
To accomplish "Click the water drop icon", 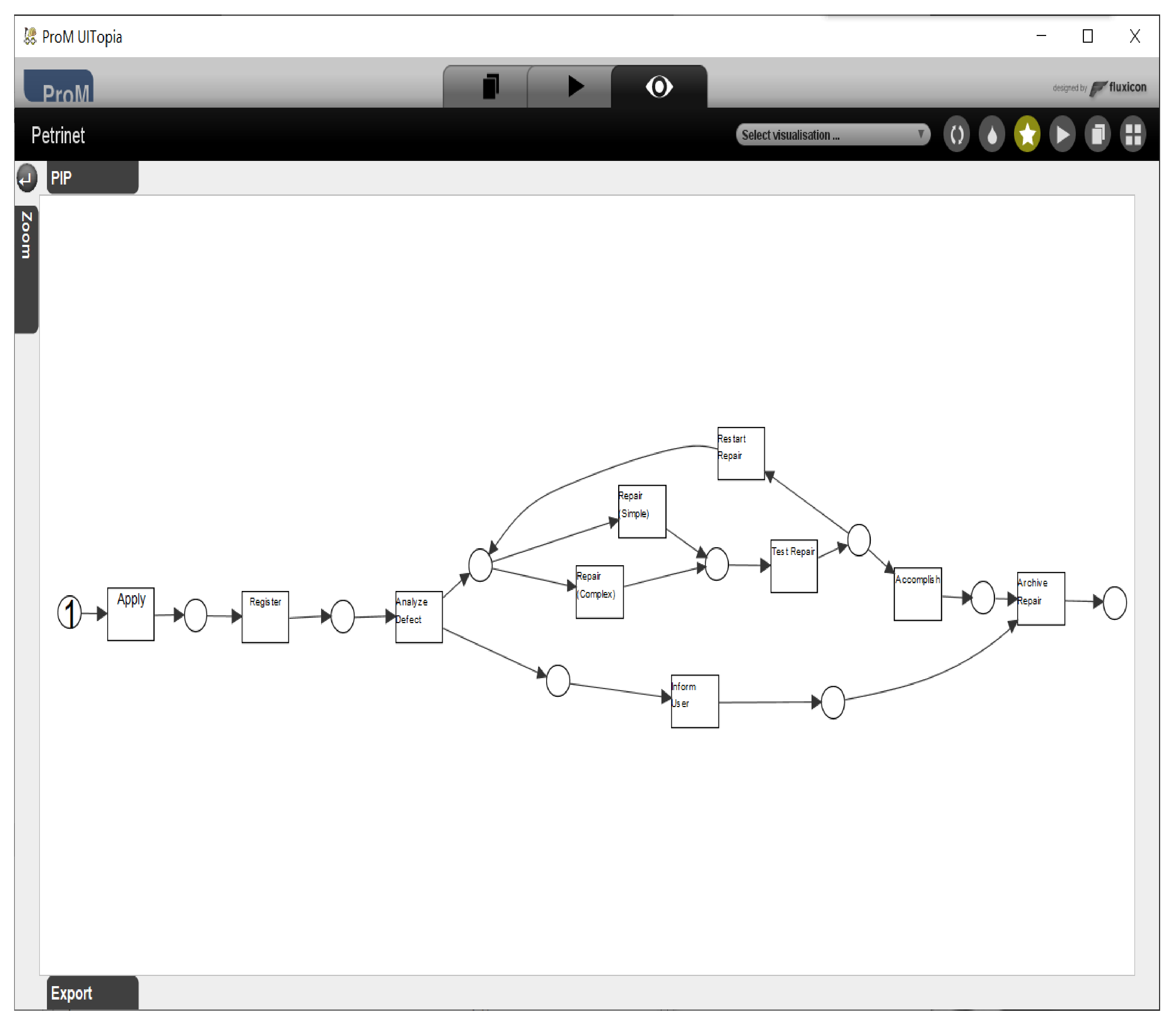I will (x=993, y=135).
